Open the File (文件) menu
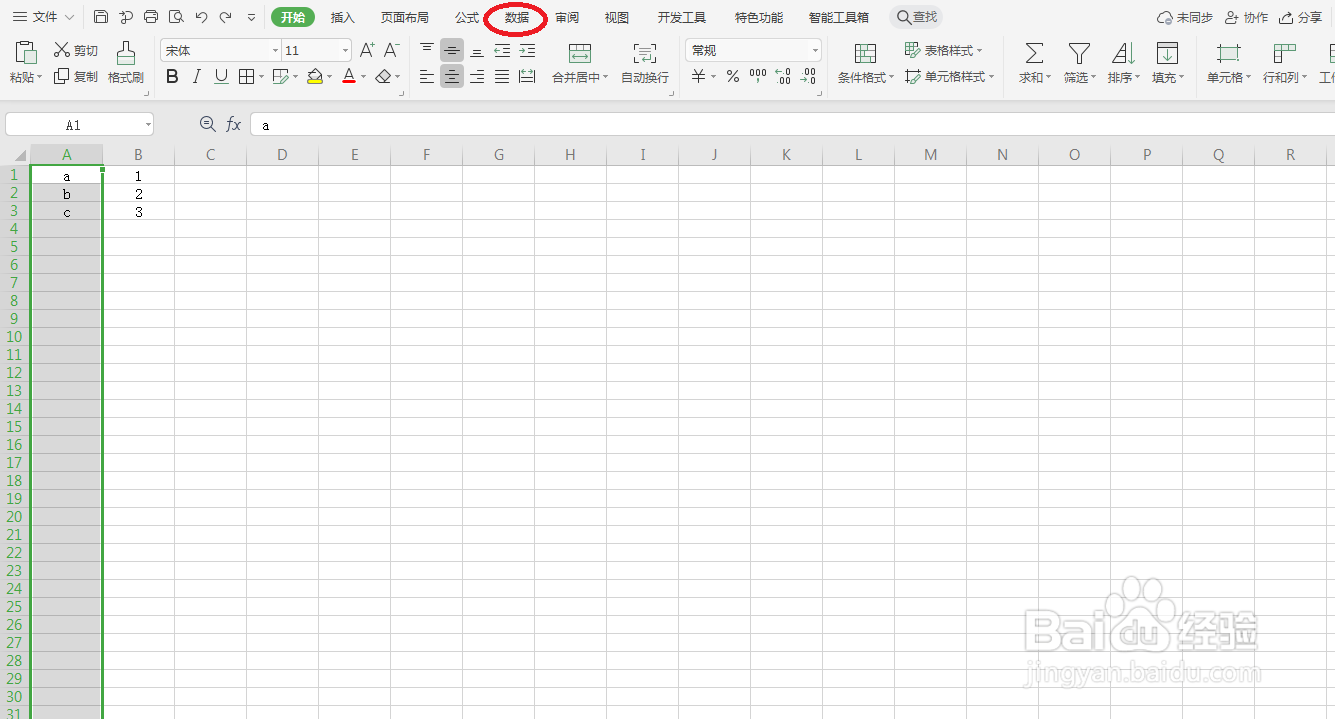The width and height of the screenshot is (1335, 719). (43, 17)
